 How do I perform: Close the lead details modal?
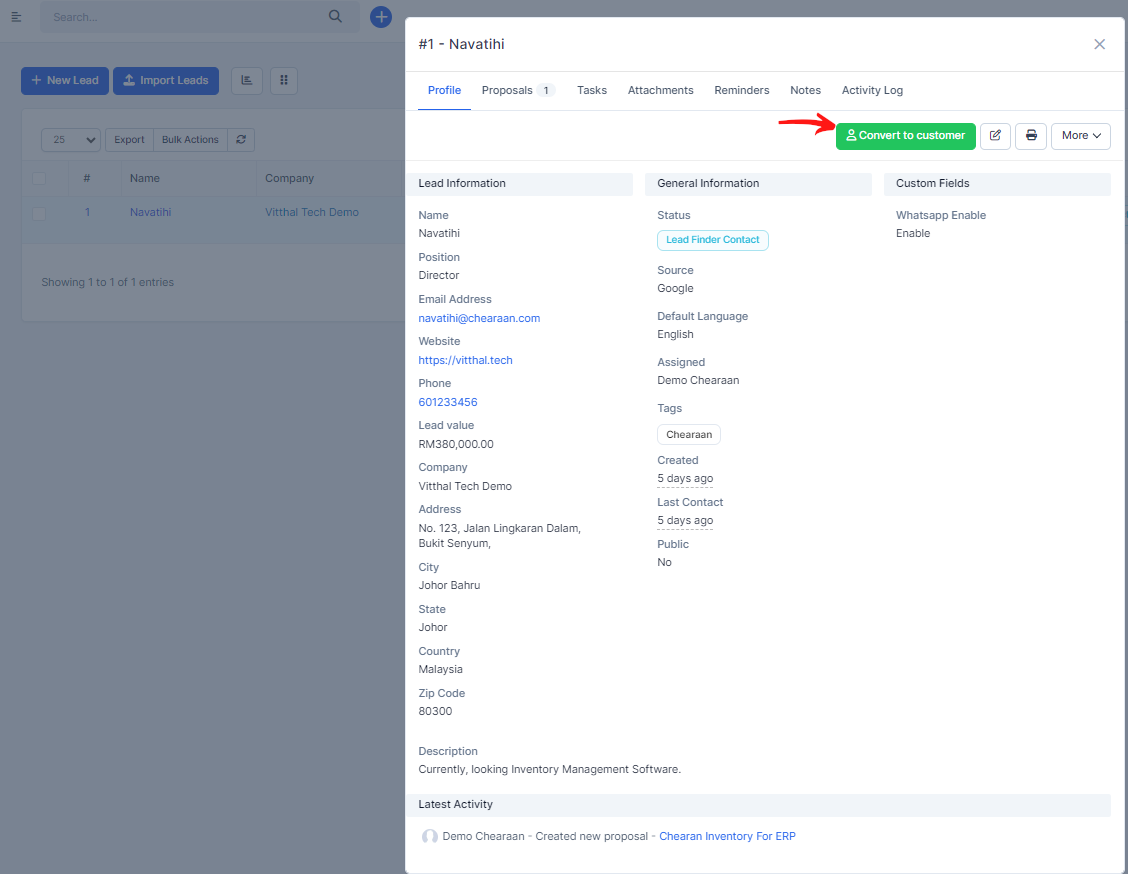(1099, 44)
